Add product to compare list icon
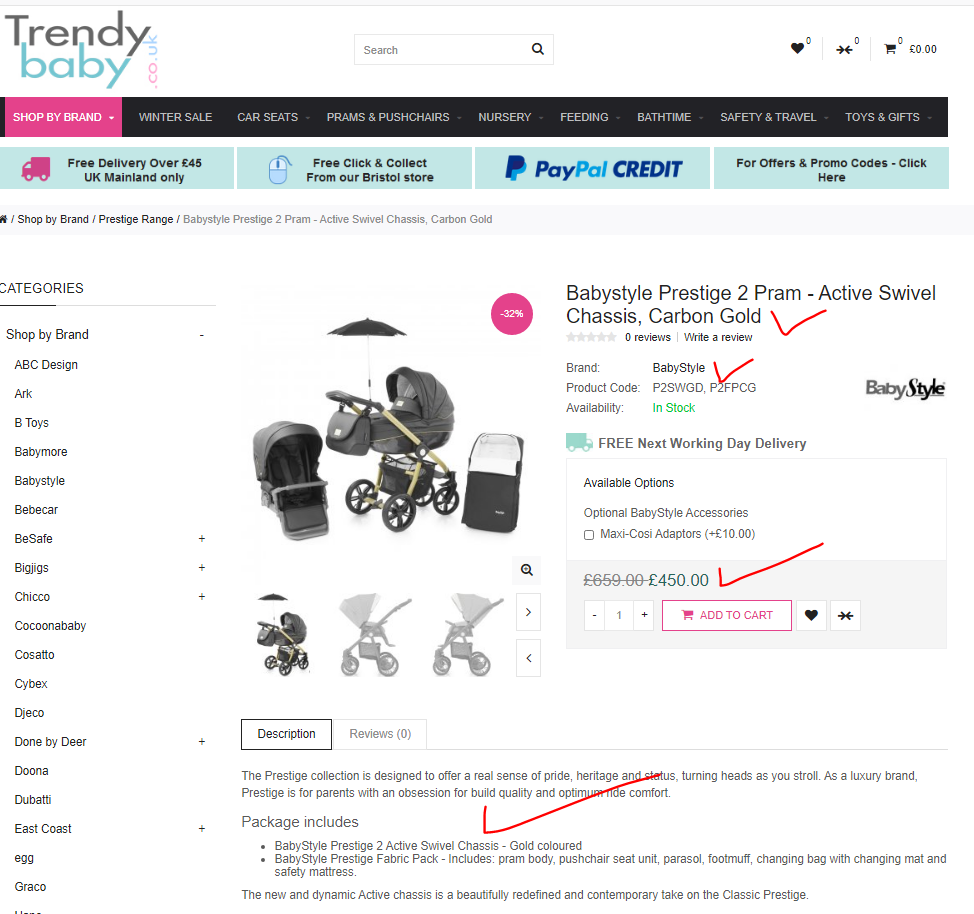 [x=845, y=615]
